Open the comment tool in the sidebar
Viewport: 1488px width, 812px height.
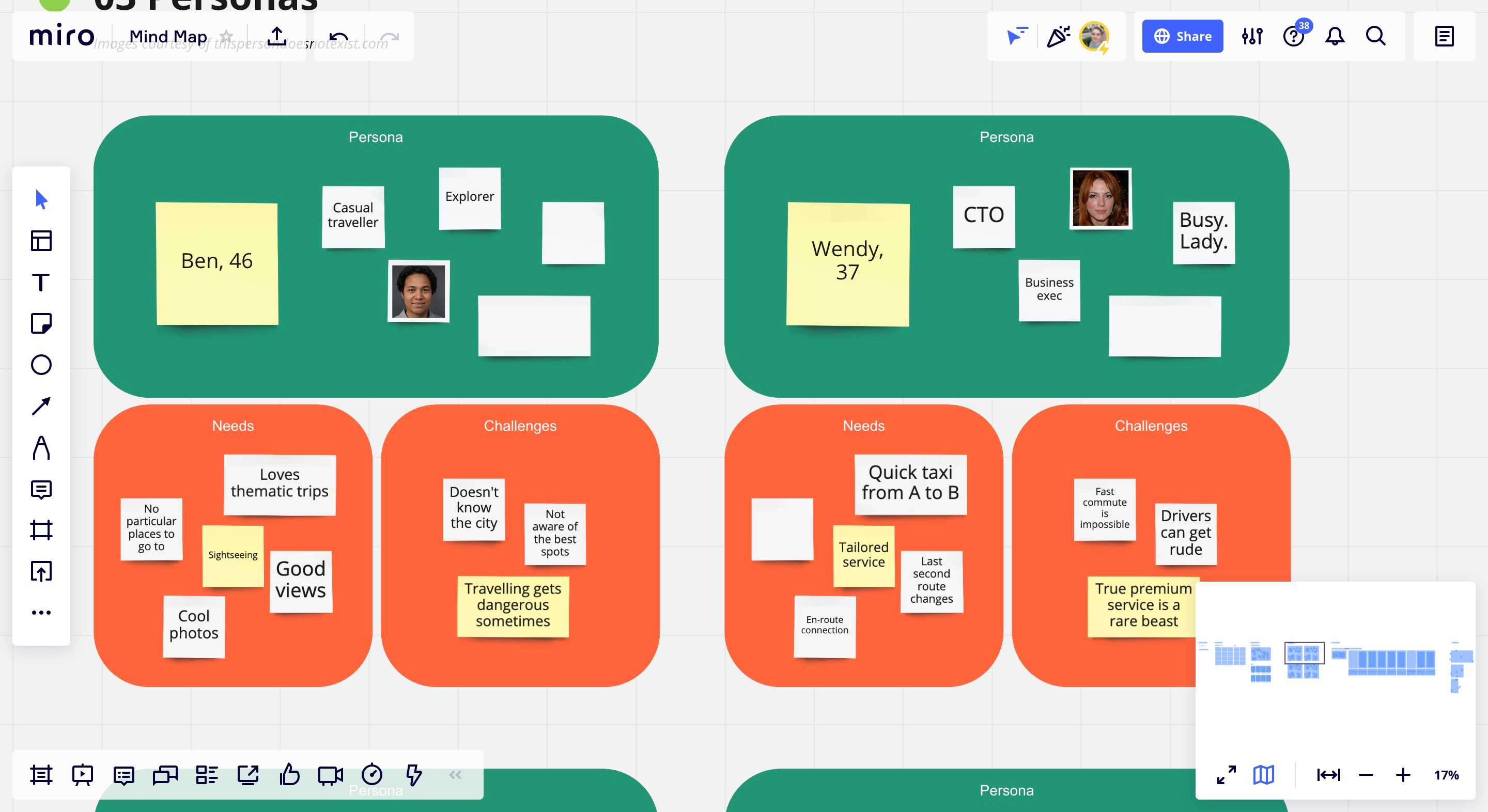pyautogui.click(x=41, y=489)
